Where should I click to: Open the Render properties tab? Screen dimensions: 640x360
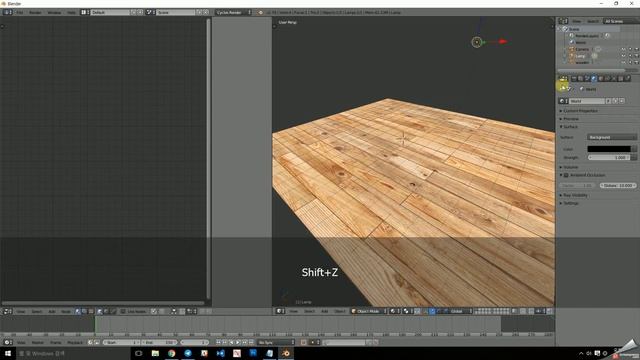click(x=573, y=78)
